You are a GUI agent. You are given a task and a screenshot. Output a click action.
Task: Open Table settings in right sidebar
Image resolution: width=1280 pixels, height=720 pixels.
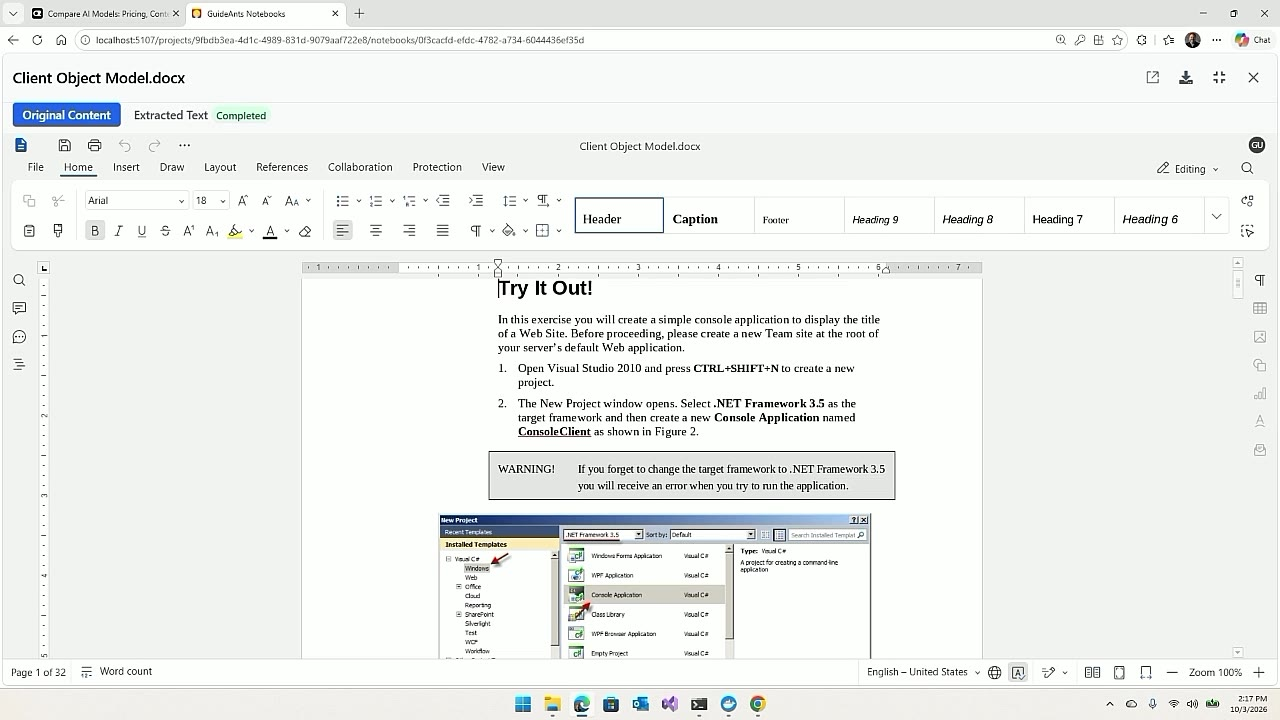point(1260,308)
